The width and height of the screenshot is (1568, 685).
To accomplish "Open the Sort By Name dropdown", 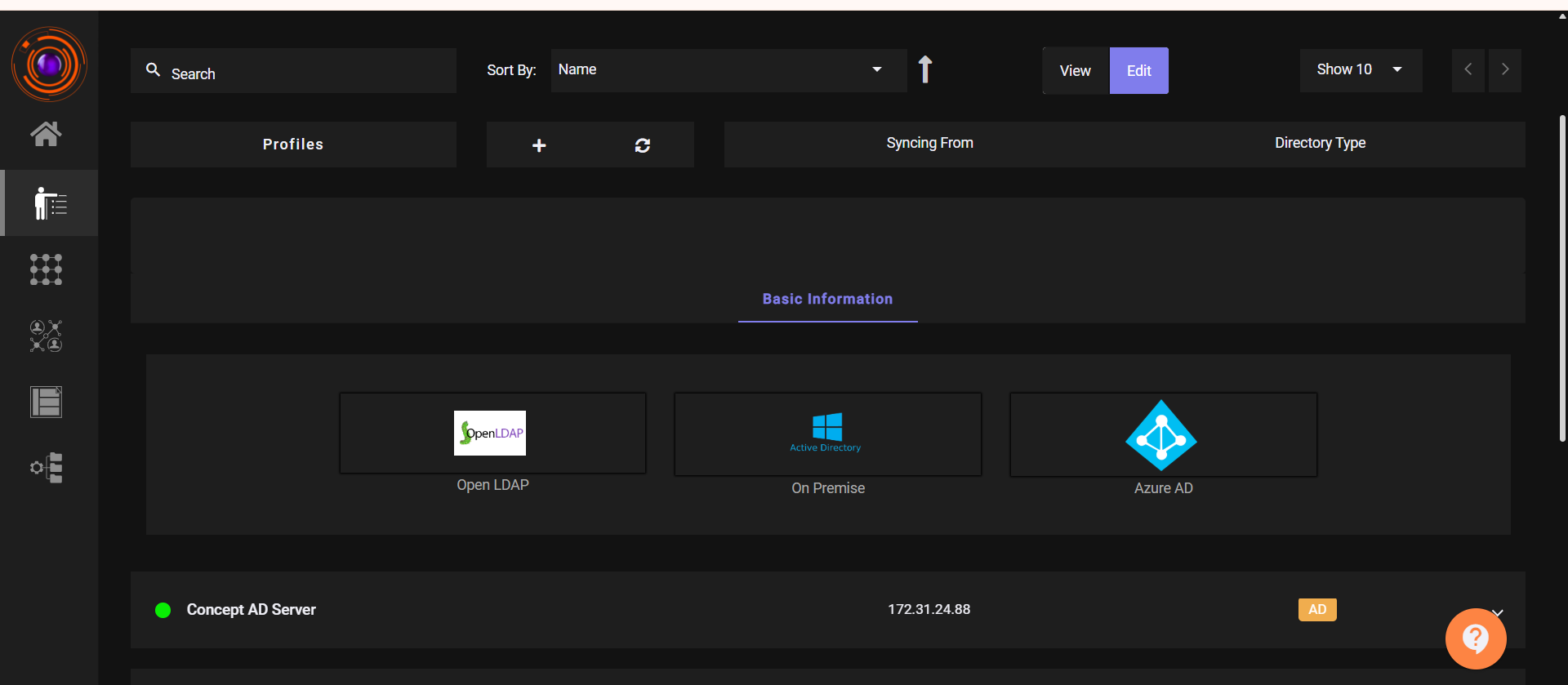I will [728, 70].
